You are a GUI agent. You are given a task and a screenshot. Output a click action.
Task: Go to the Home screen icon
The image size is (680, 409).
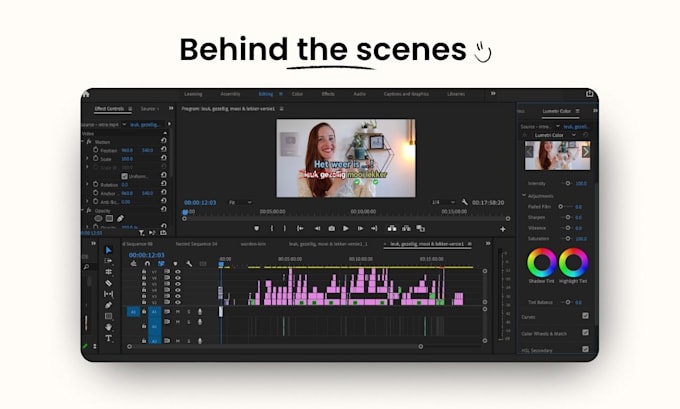[85, 94]
